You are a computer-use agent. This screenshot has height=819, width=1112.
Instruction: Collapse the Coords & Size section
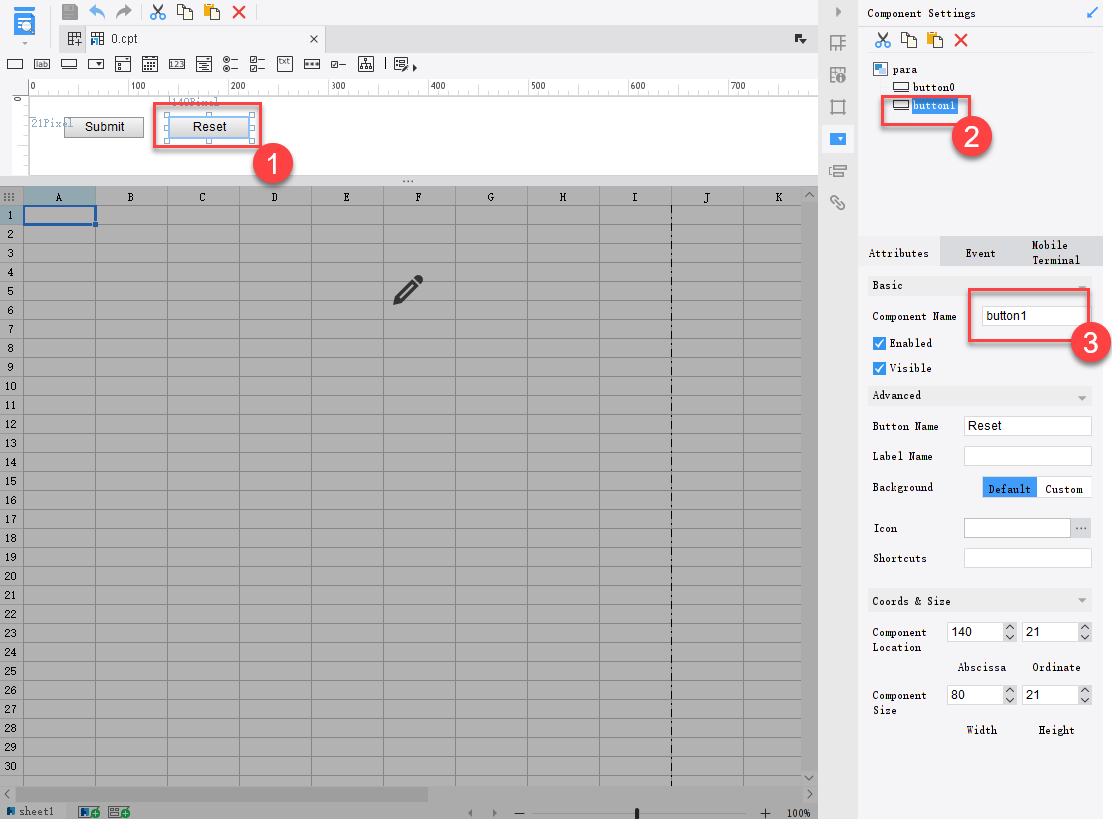click(1080, 601)
